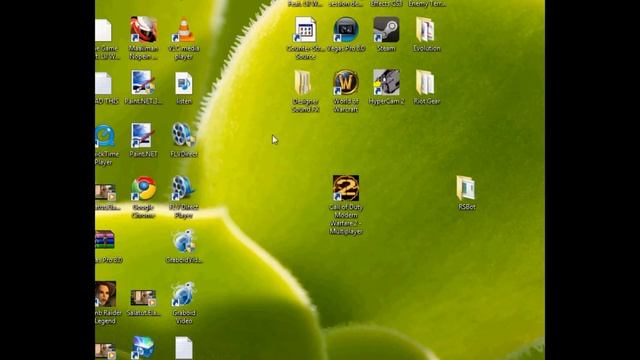Select the Riot Gear folder
The image size is (640, 360).
click(x=425, y=83)
